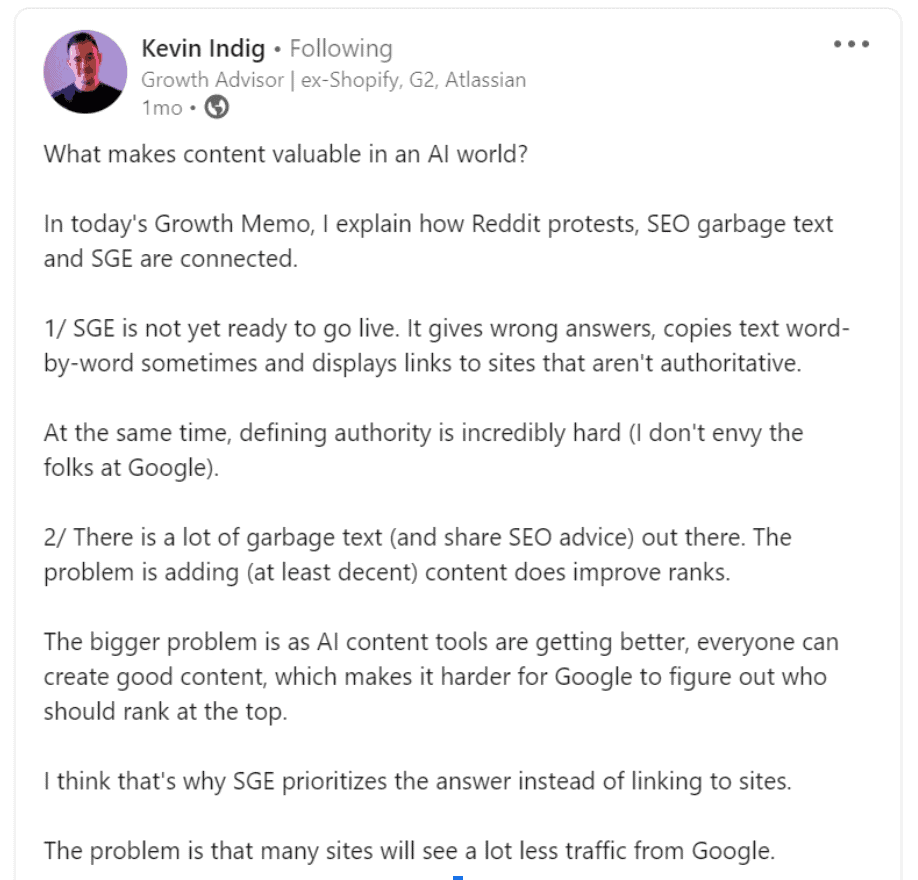Image resolution: width=918 pixels, height=880 pixels.
Task: Open Kevin Indig's profile photo
Action: pyautogui.click(x=85, y=71)
